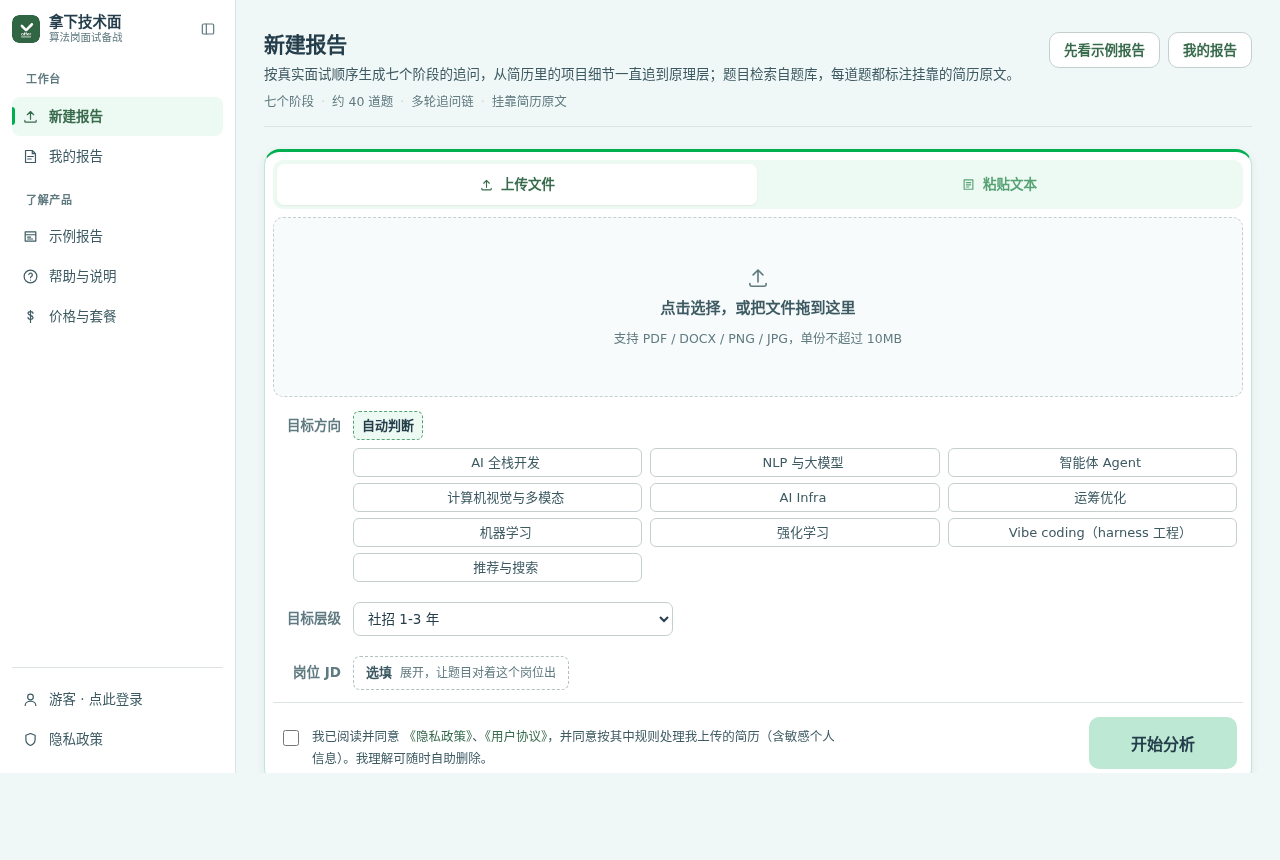
Task: Click the upload icon in the 上传文件 tab
Action: [486, 185]
